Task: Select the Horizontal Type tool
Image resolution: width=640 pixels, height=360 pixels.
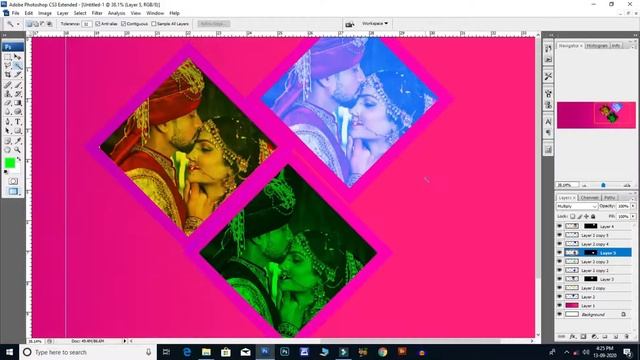Action: 18,122
